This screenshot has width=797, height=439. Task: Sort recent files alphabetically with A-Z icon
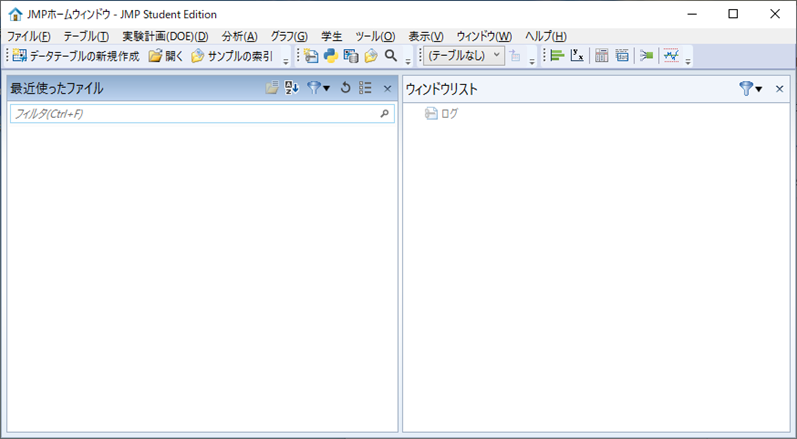[292, 89]
